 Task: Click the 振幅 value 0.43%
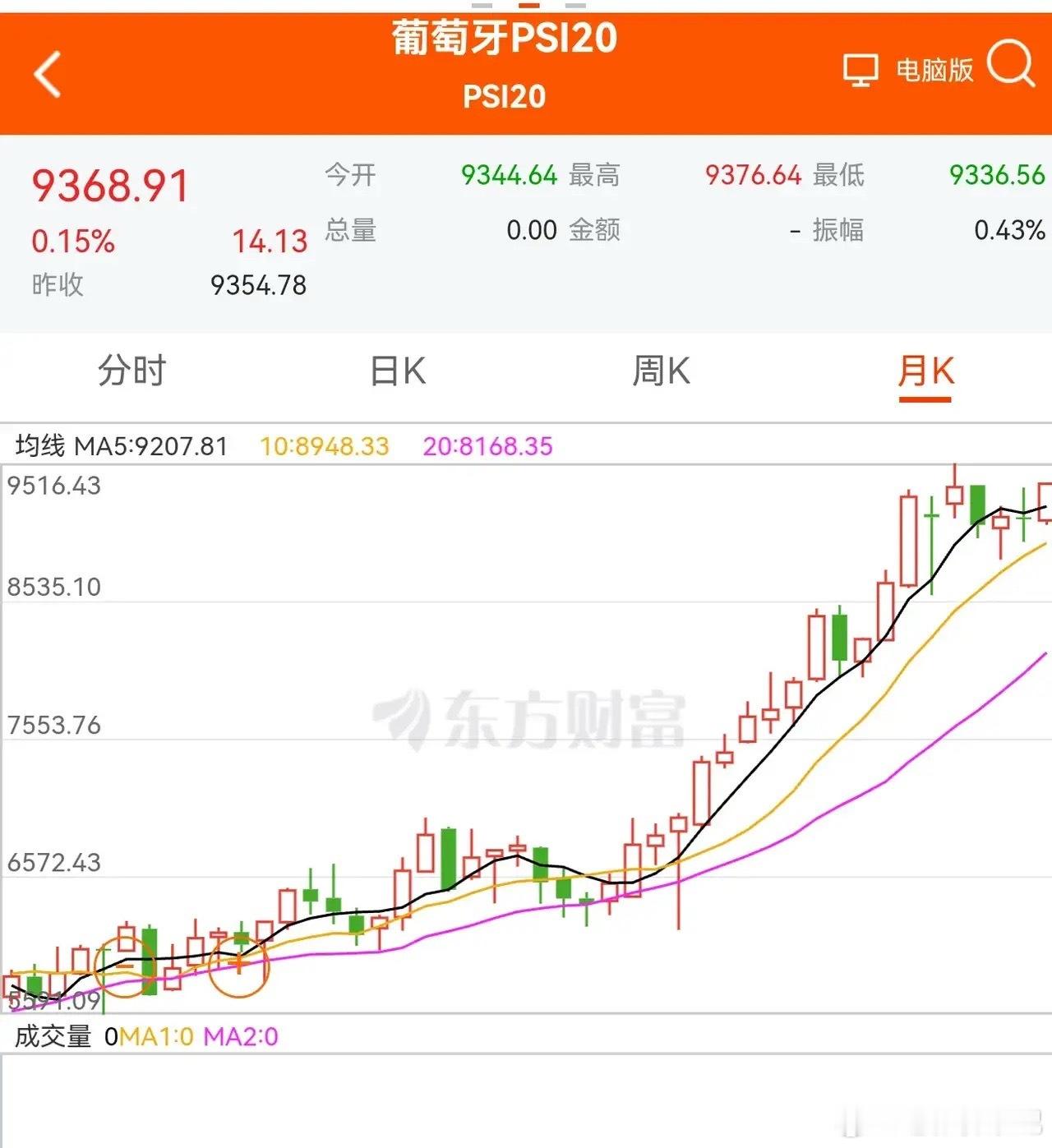[x=1009, y=230]
